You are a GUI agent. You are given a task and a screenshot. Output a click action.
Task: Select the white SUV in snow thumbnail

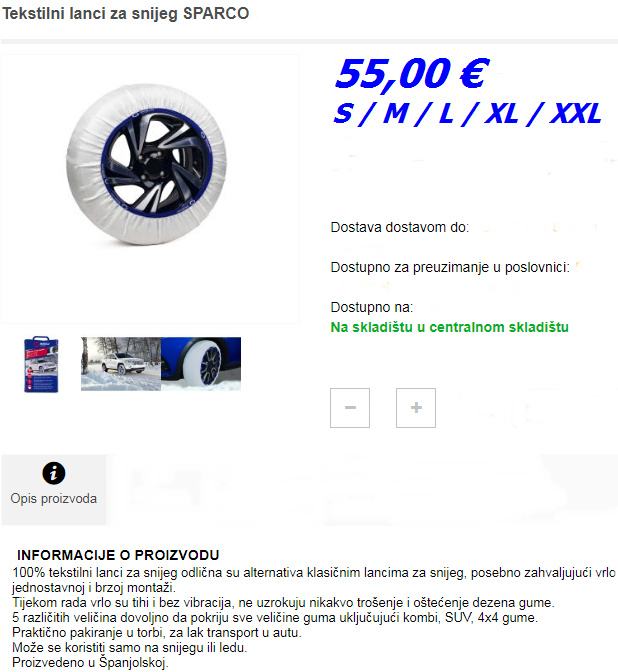click(x=121, y=364)
